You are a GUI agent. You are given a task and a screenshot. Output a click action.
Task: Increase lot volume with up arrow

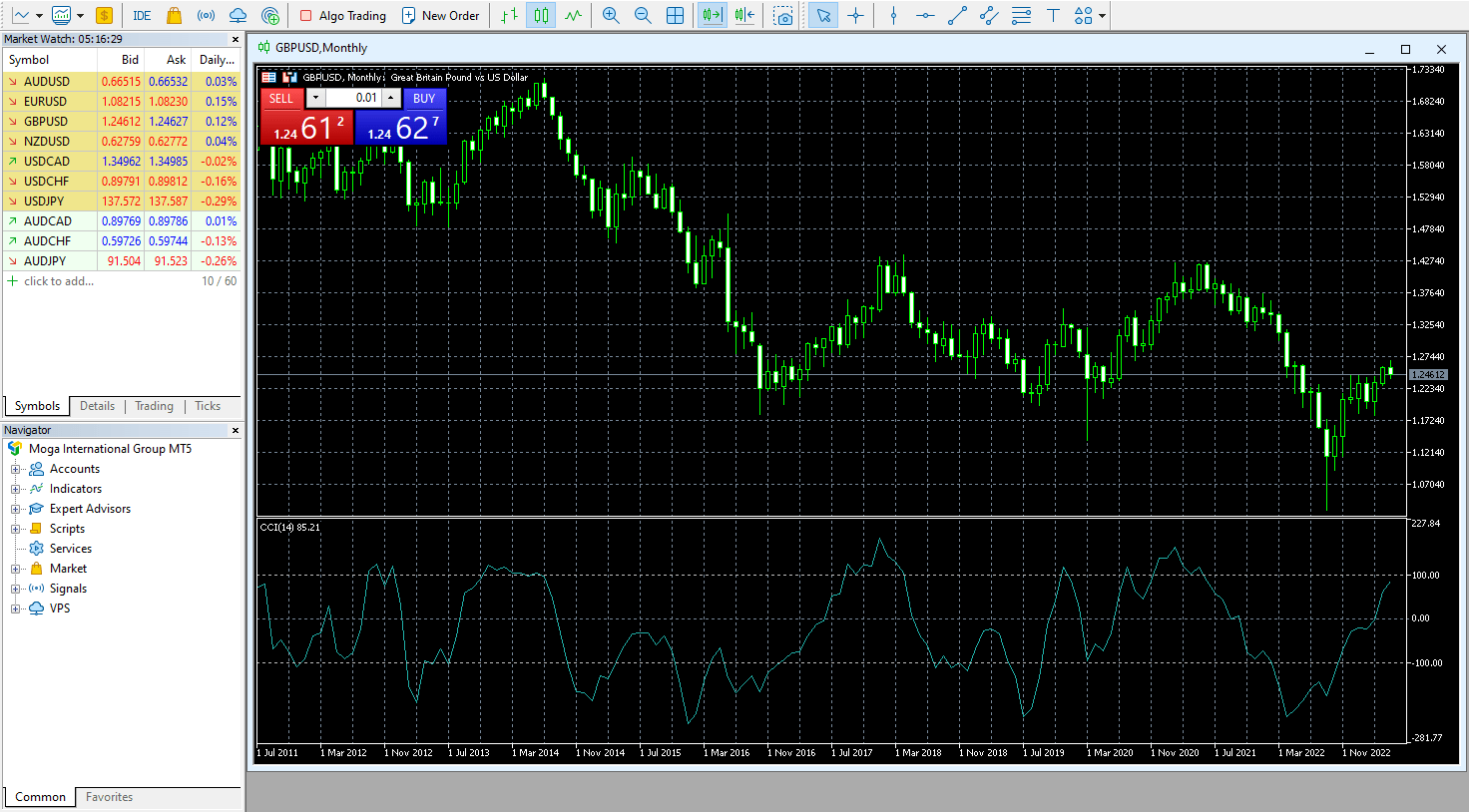tap(390, 98)
